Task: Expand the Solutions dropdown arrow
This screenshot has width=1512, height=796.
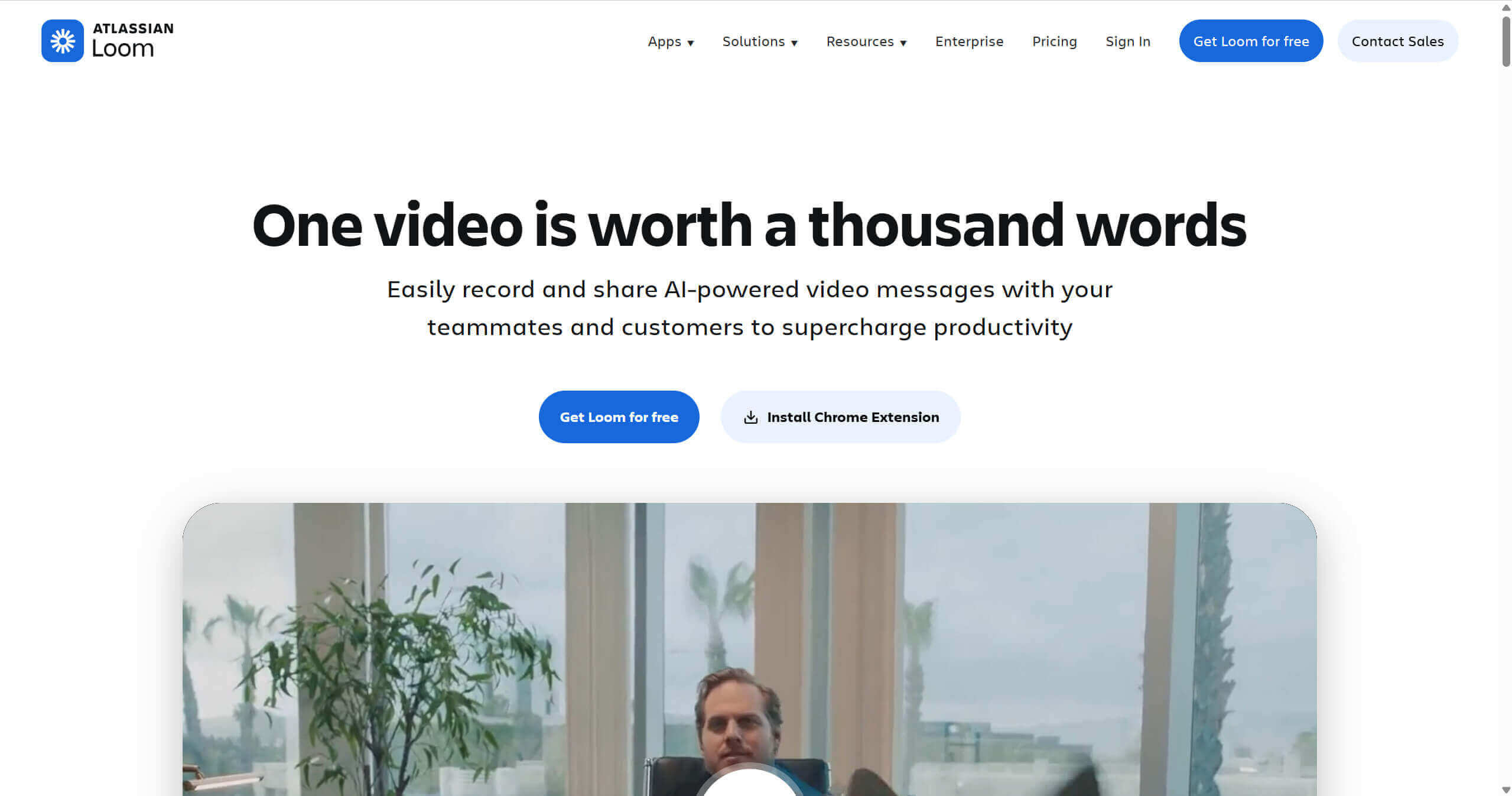Action: [794, 43]
